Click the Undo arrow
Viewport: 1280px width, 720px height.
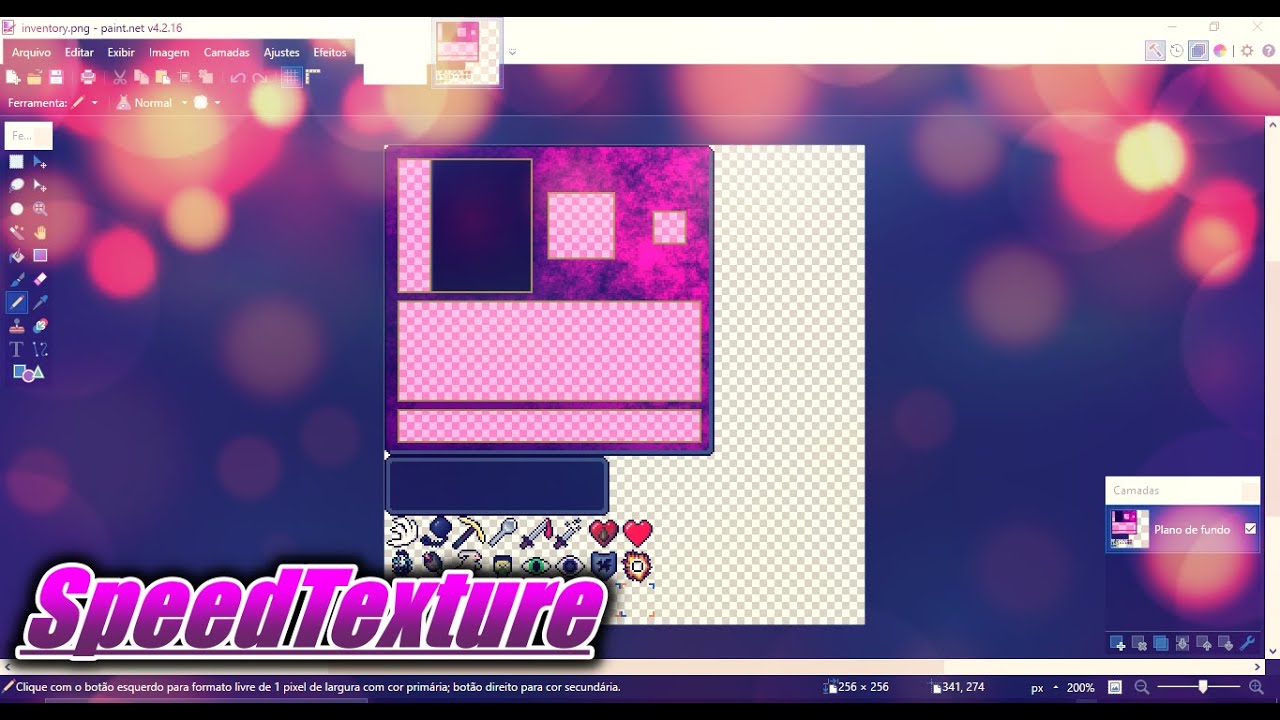pos(238,77)
